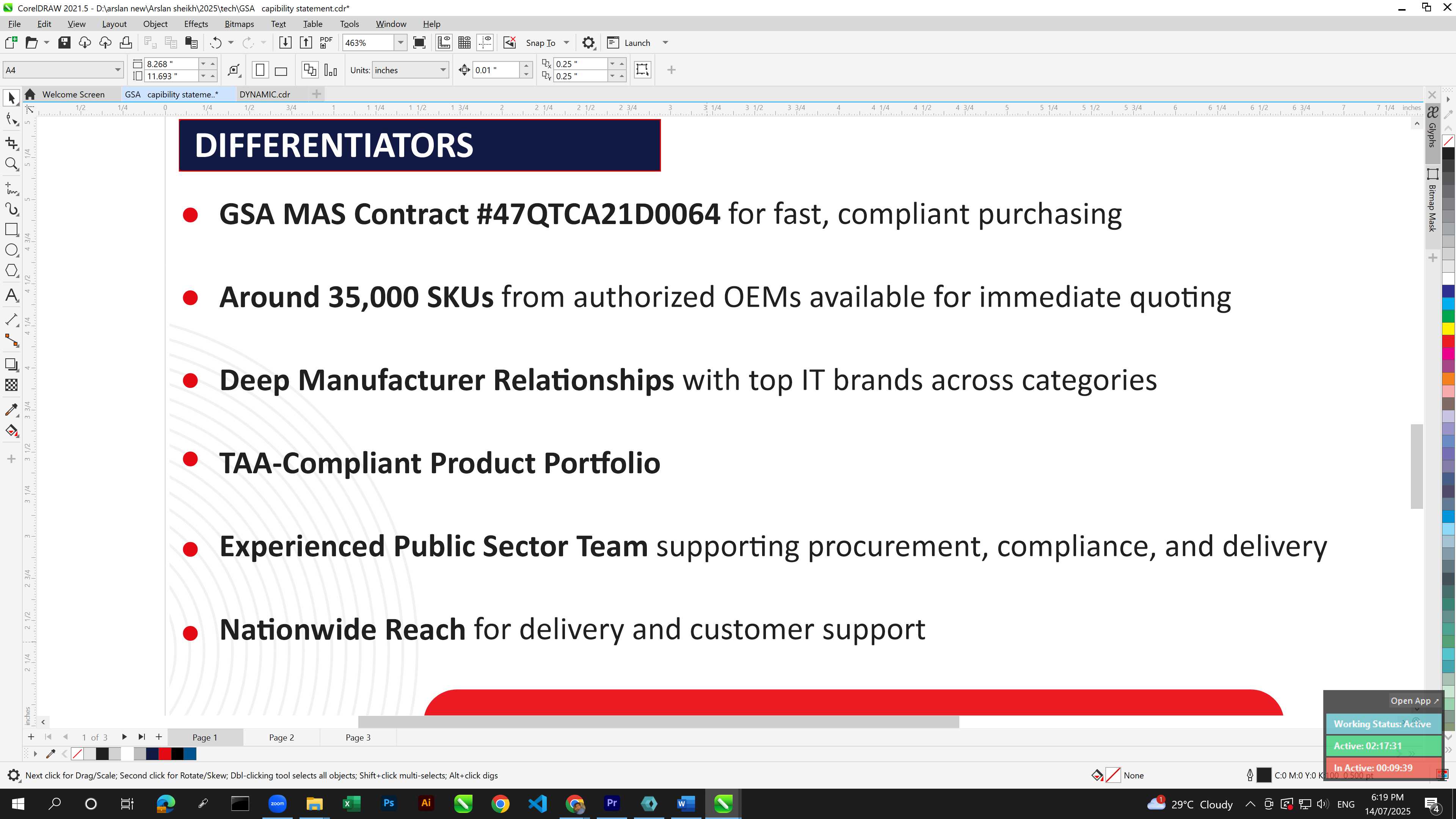Toggle guidelines display

[x=485, y=42]
